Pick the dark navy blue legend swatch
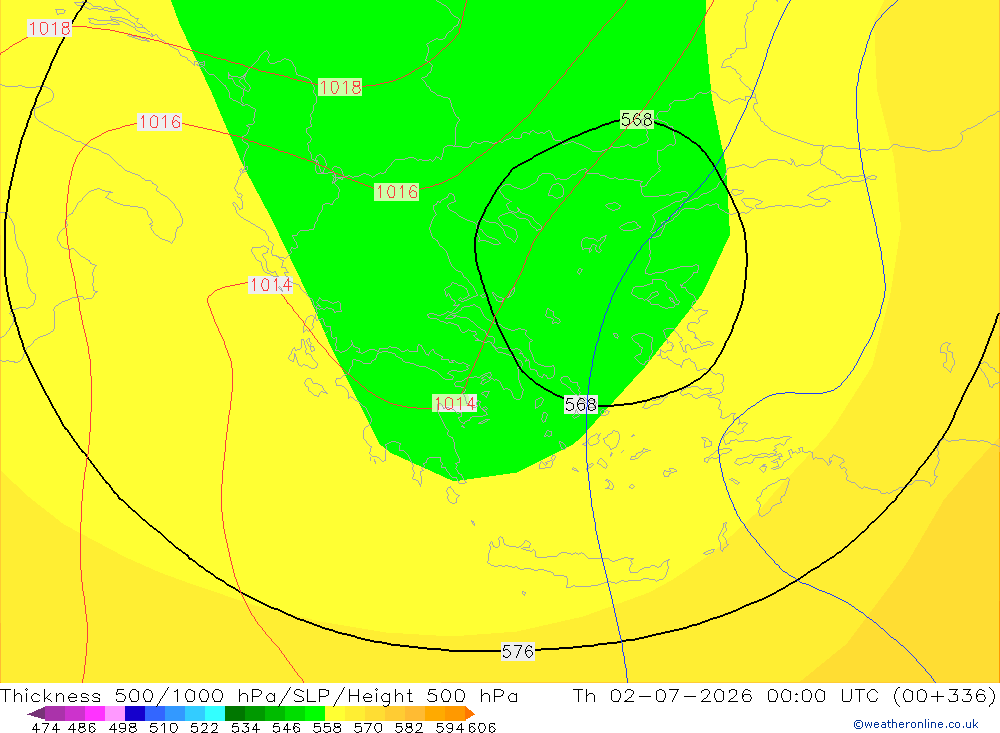1000x733 pixels. 135,714
